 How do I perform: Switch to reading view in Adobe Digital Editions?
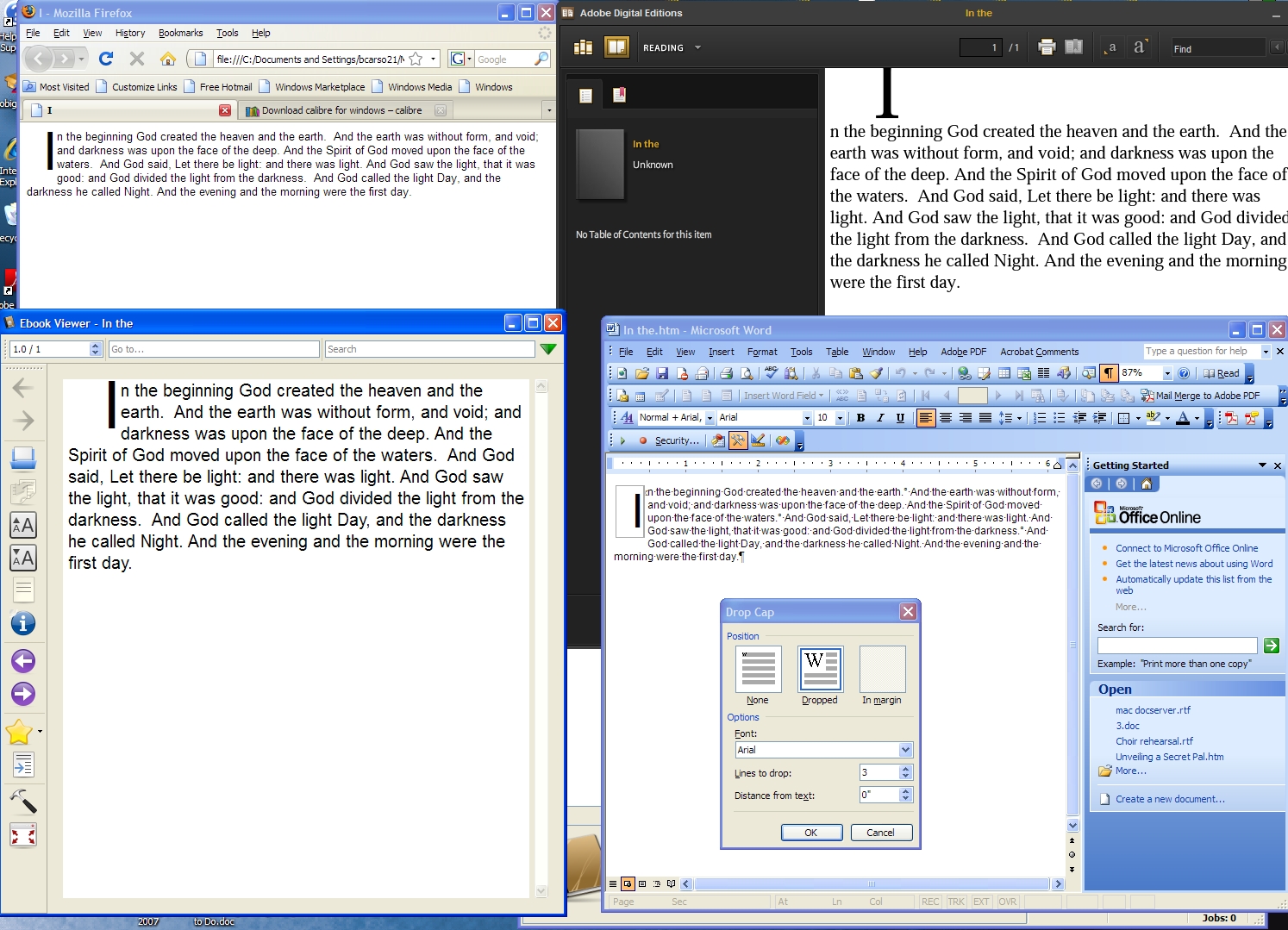[x=616, y=47]
